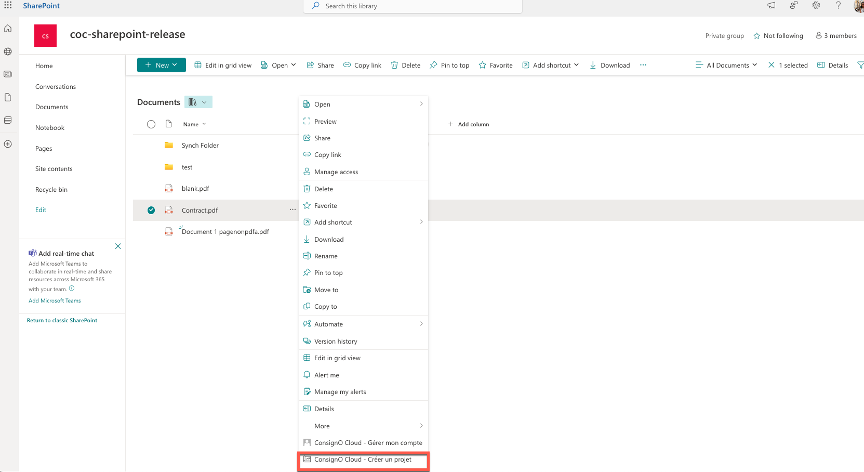Open the All Documents view dropdown

coord(725,65)
